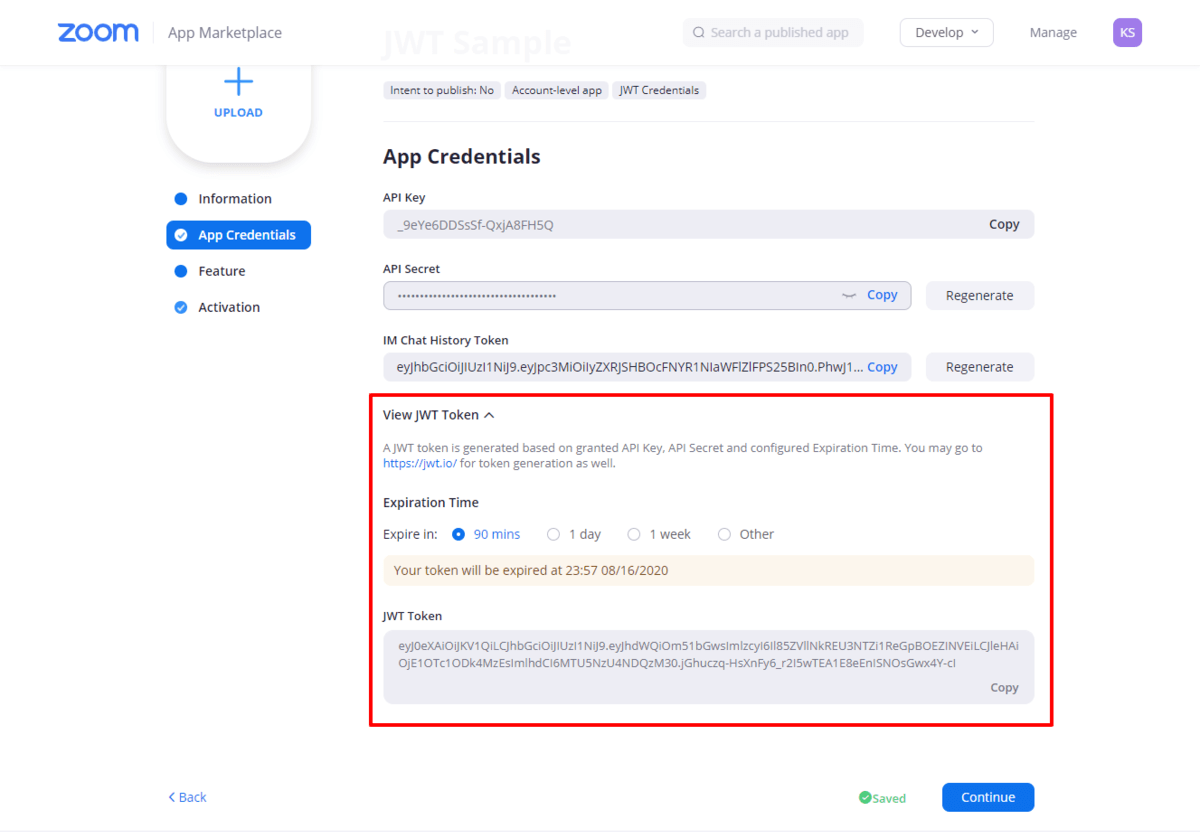Collapse the View JWT Token section
Screen dimensions: 1200x838
point(439,415)
